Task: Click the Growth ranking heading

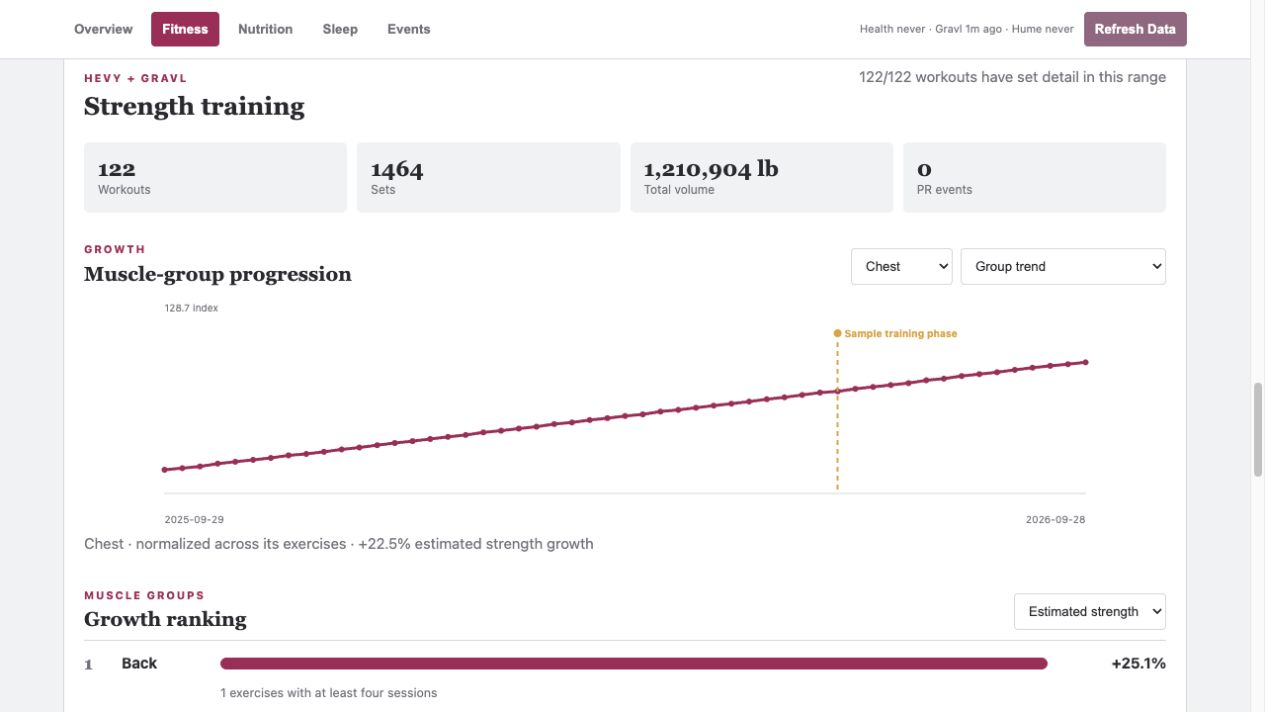Action: (x=165, y=619)
